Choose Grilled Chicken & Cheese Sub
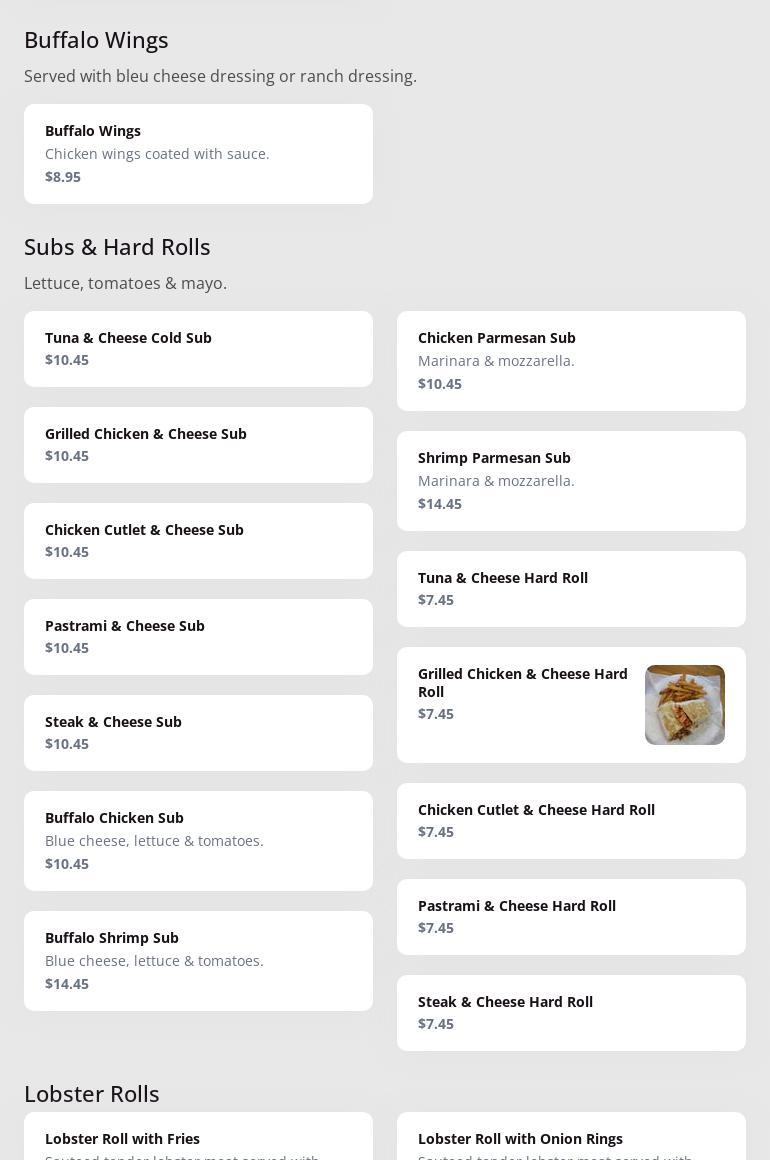770x1160 pixels. click(198, 445)
